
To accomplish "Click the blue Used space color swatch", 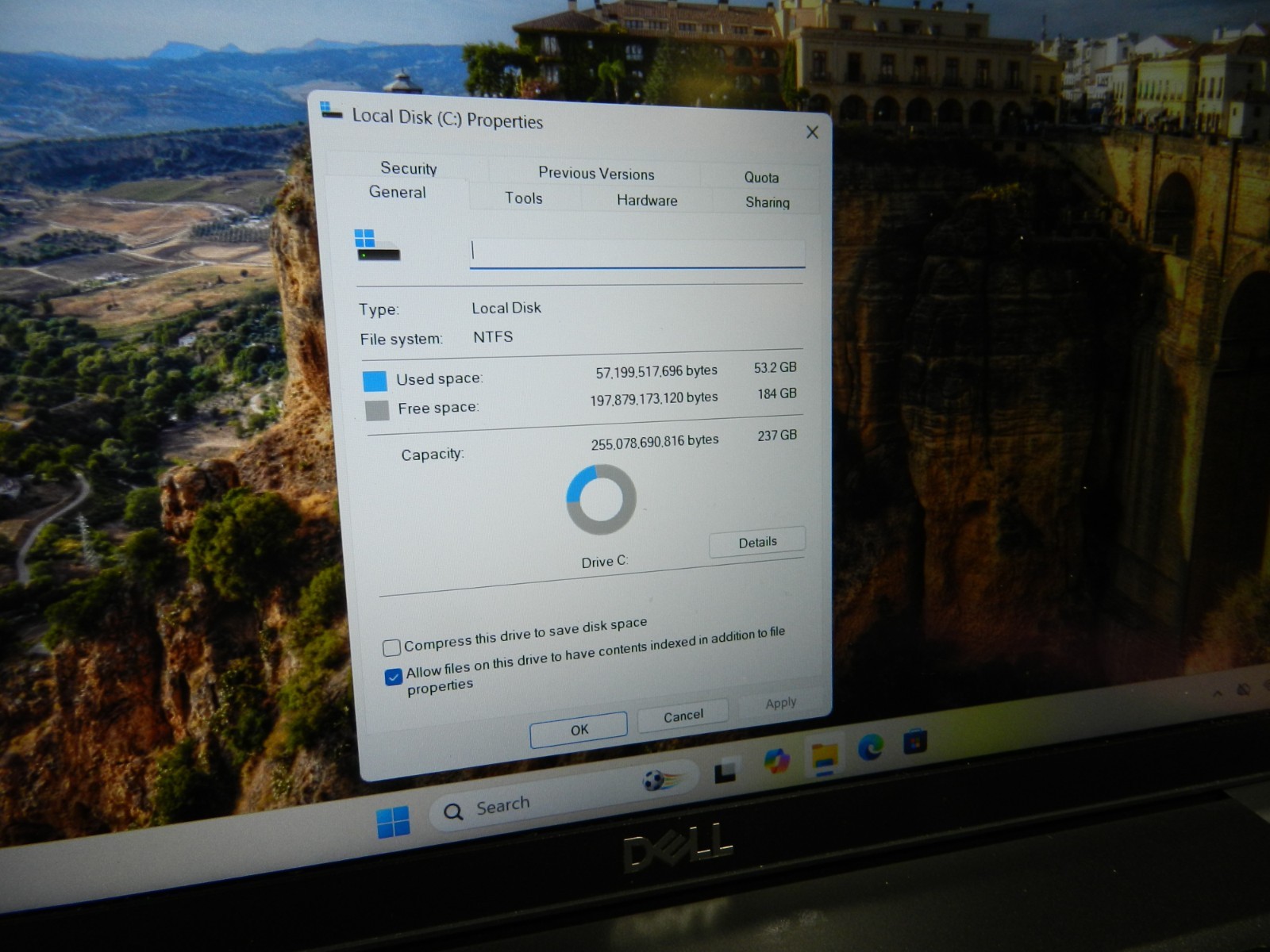I will pyautogui.click(x=375, y=381).
